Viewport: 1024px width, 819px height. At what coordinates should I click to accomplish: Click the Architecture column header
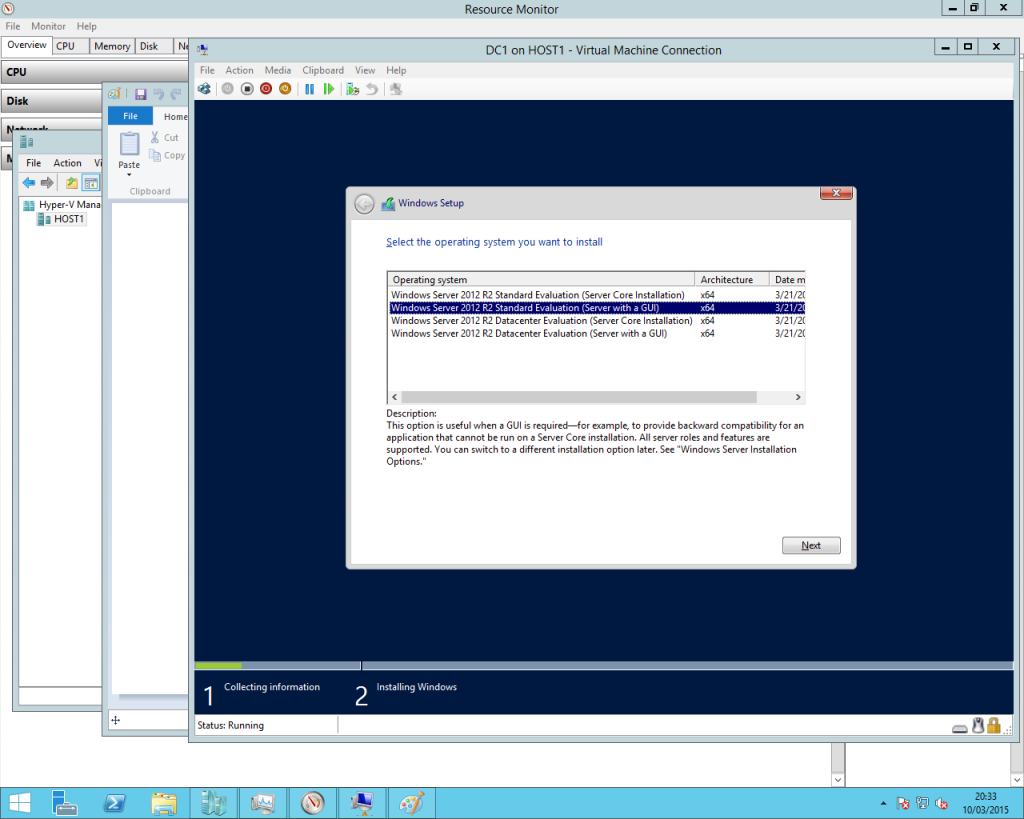point(731,280)
